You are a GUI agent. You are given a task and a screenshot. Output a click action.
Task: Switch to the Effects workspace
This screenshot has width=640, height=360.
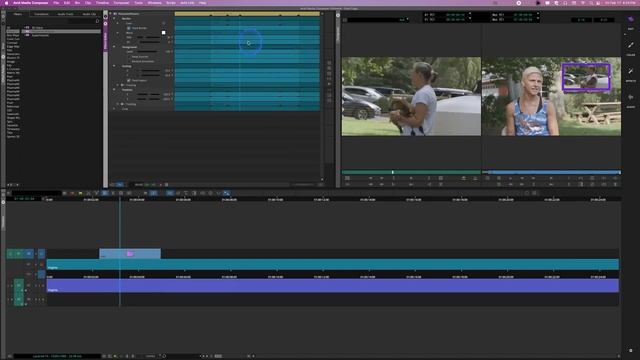click(631, 75)
